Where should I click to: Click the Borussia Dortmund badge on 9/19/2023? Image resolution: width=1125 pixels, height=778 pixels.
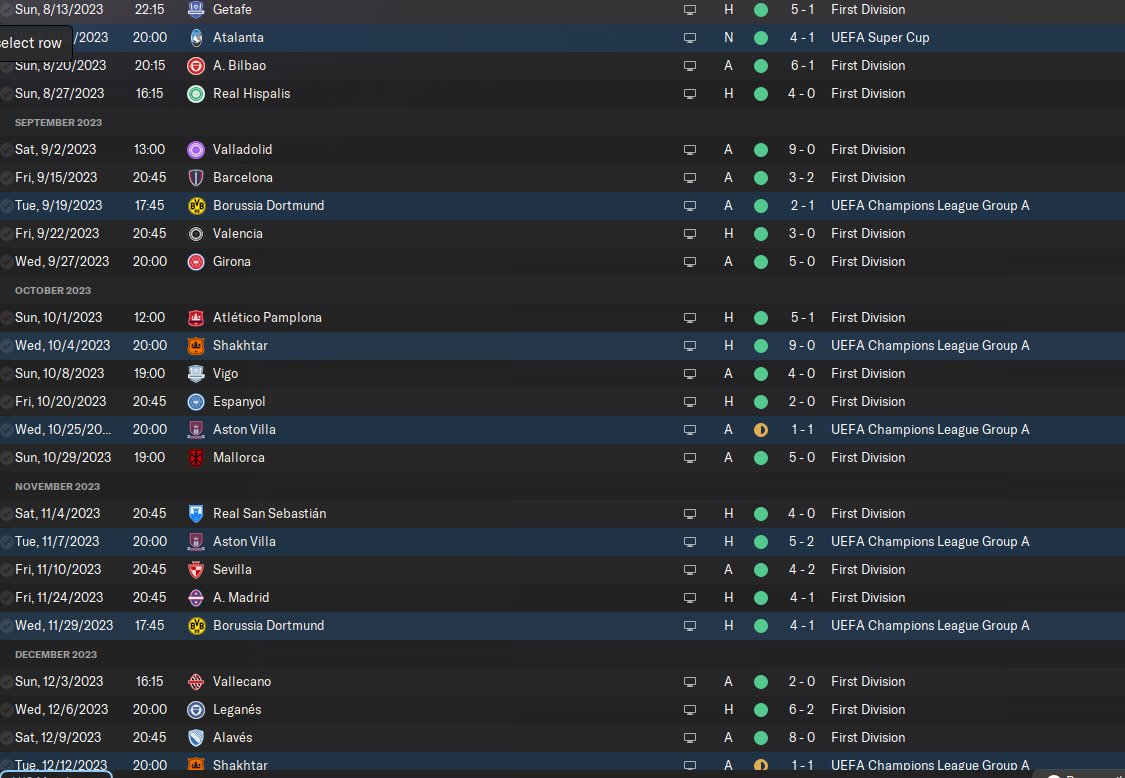pos(196,206)
